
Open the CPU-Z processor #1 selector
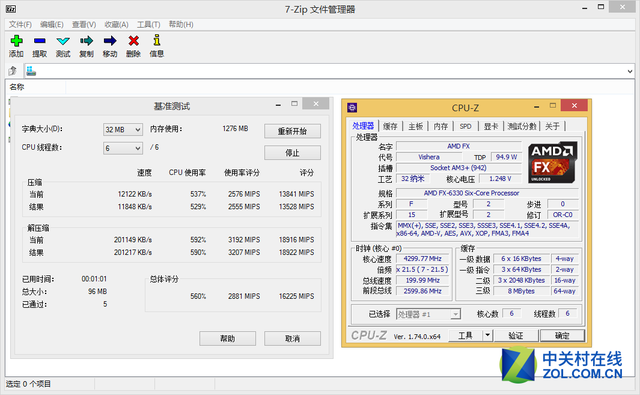tap(428, 314)
